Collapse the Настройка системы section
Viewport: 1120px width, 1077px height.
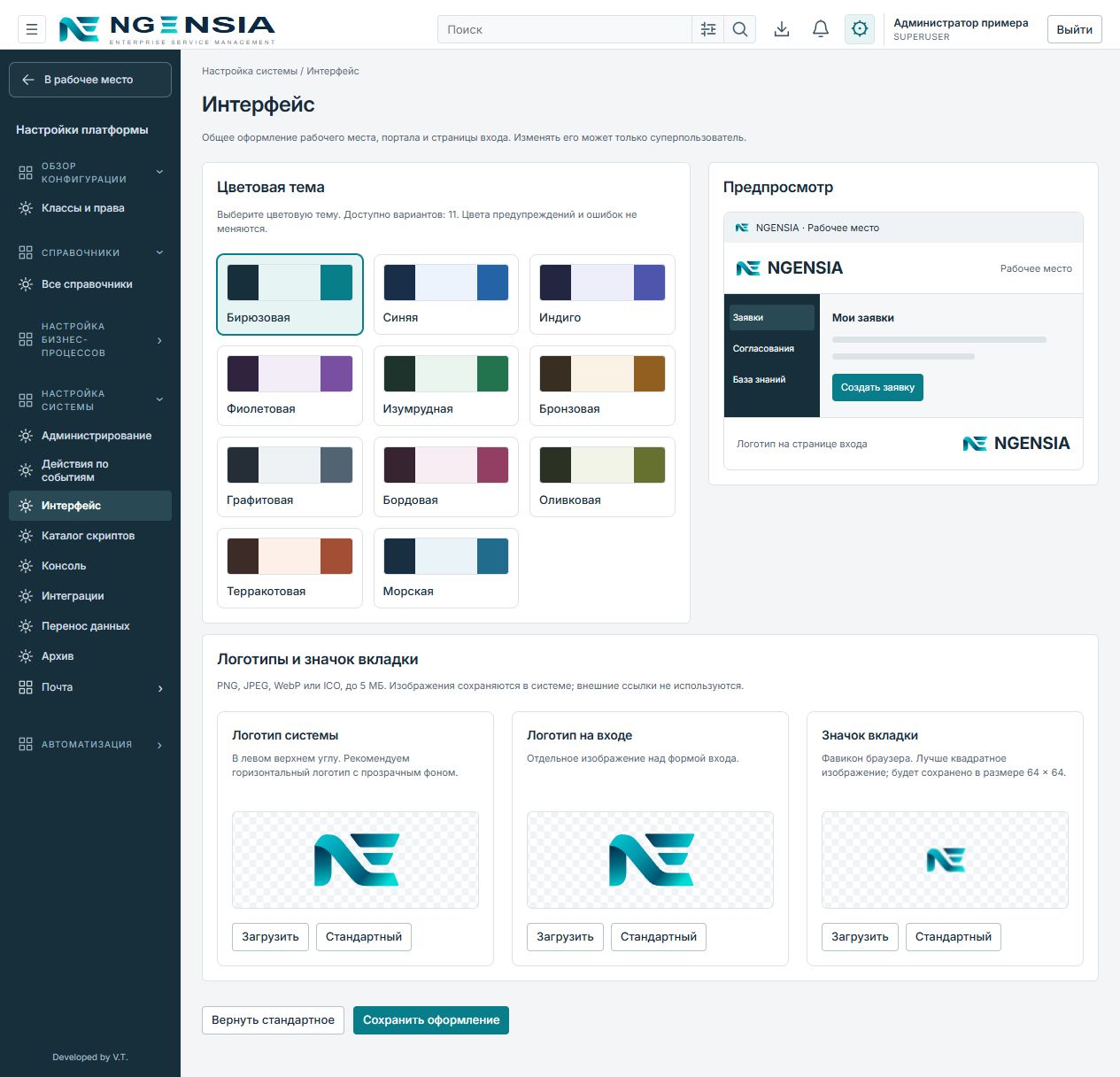click(160, 399)
